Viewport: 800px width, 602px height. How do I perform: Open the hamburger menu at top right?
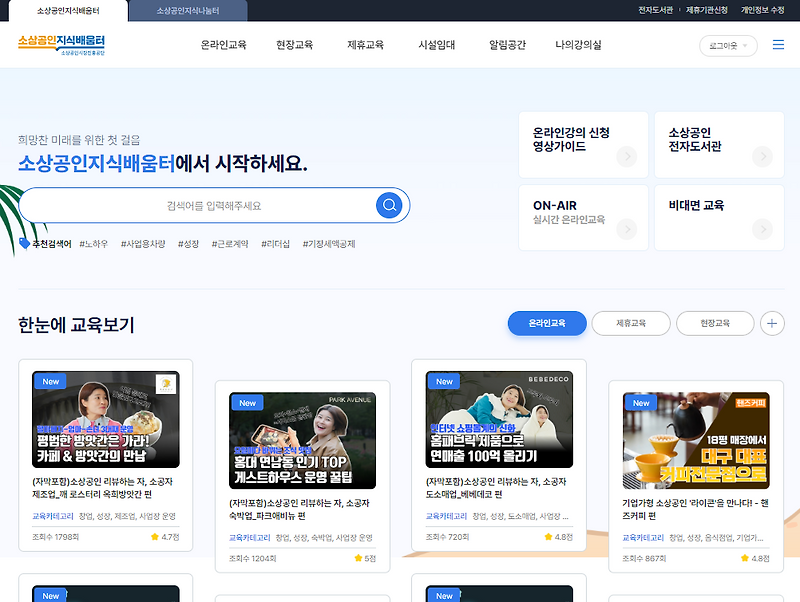778,44
